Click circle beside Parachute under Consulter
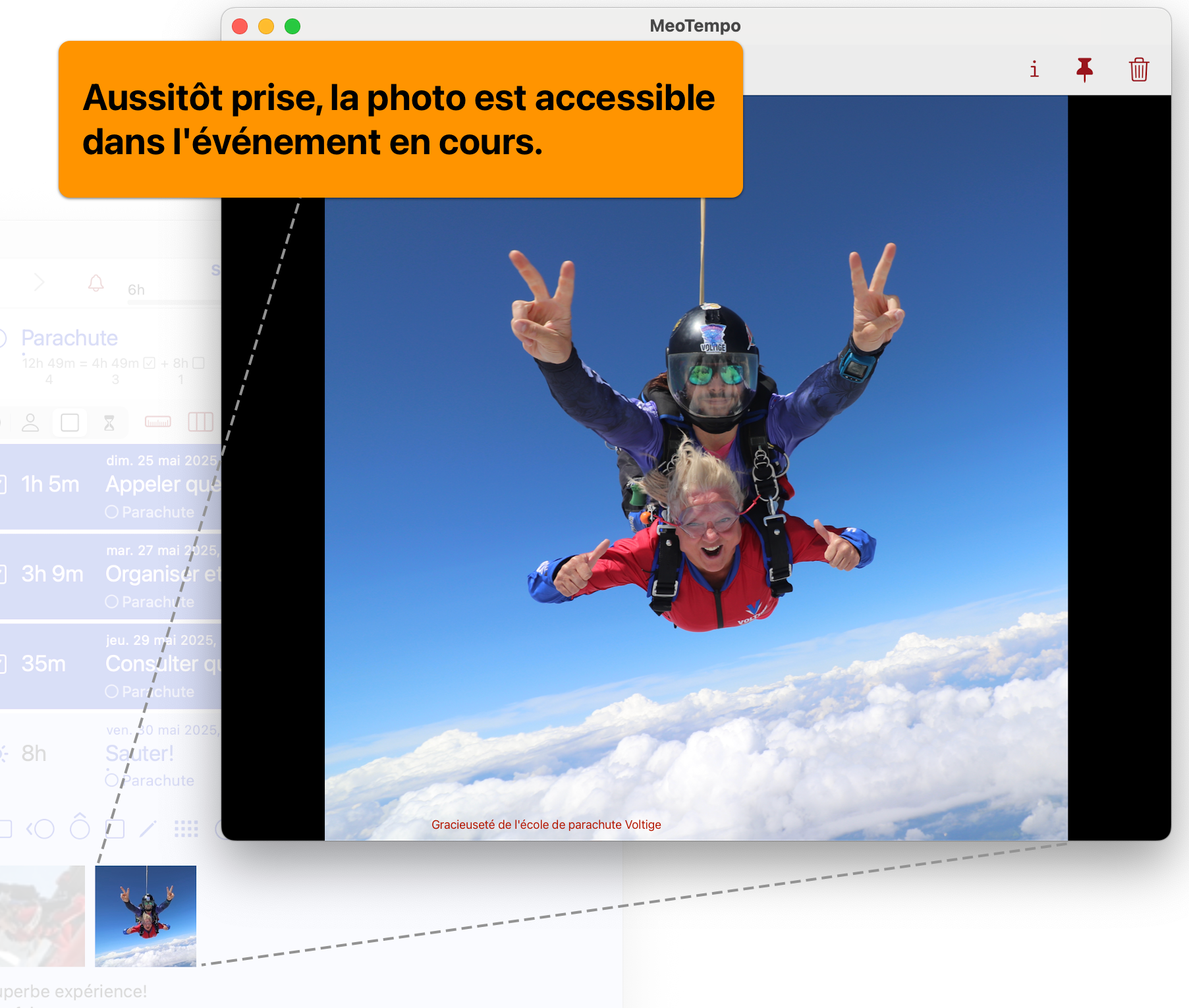This screenshot has height=1008, width=1189. [x=112, y=692]
